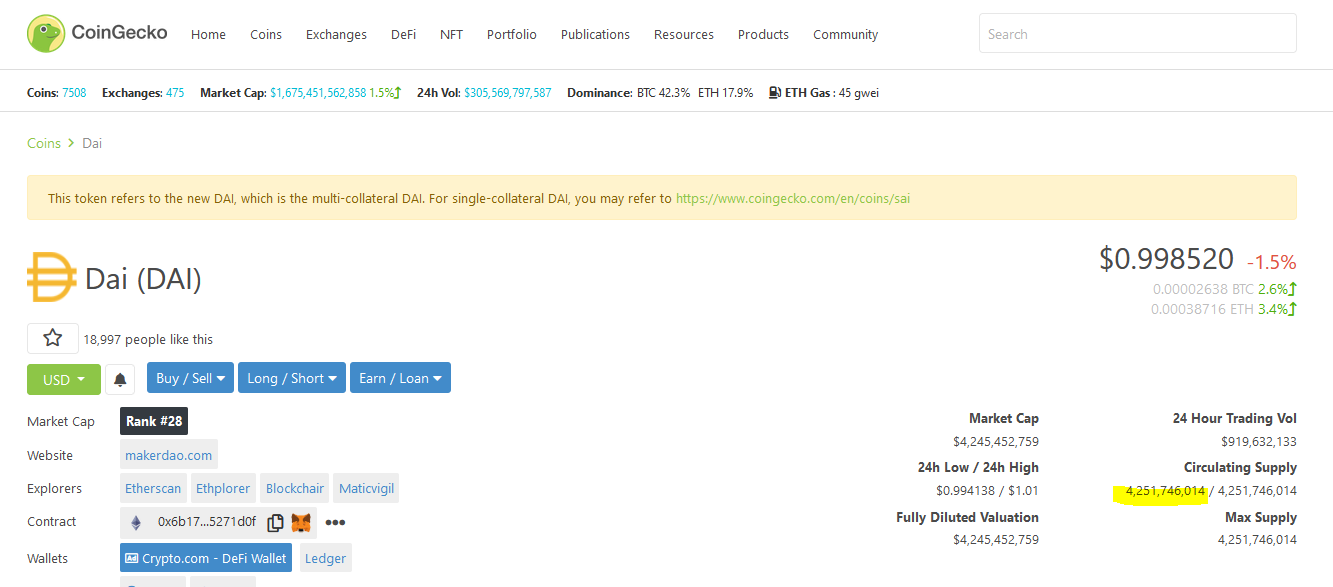The image size is (1333, 587).
Task: Click the -1.5% price change
Action: [1271, 263]
